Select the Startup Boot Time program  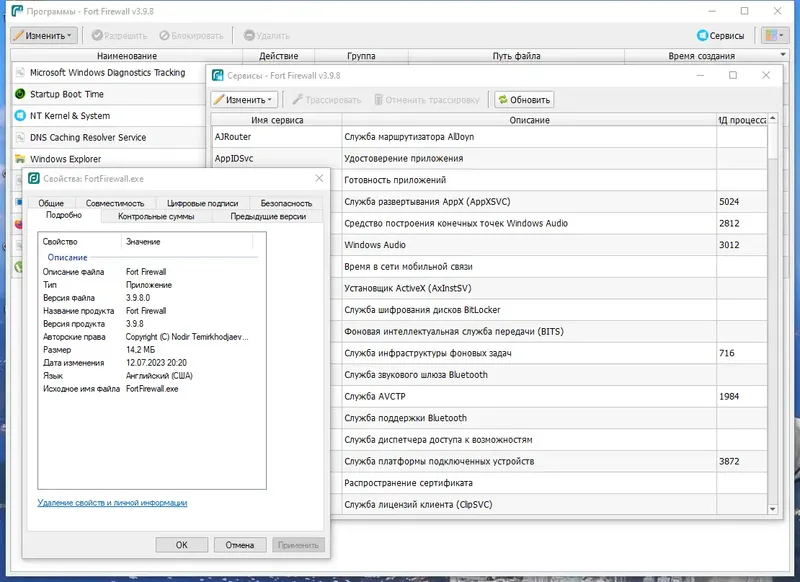pyautogui.click(x=109, y=94)
